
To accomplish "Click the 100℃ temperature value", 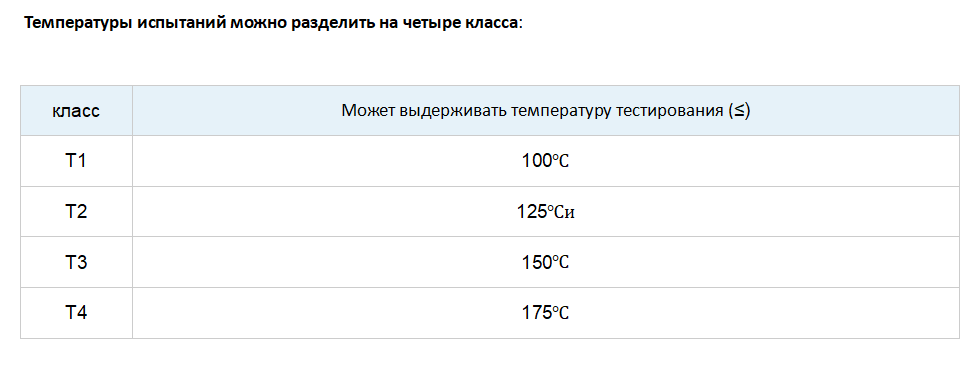I will pyautogui.click(x=546, y=161).
